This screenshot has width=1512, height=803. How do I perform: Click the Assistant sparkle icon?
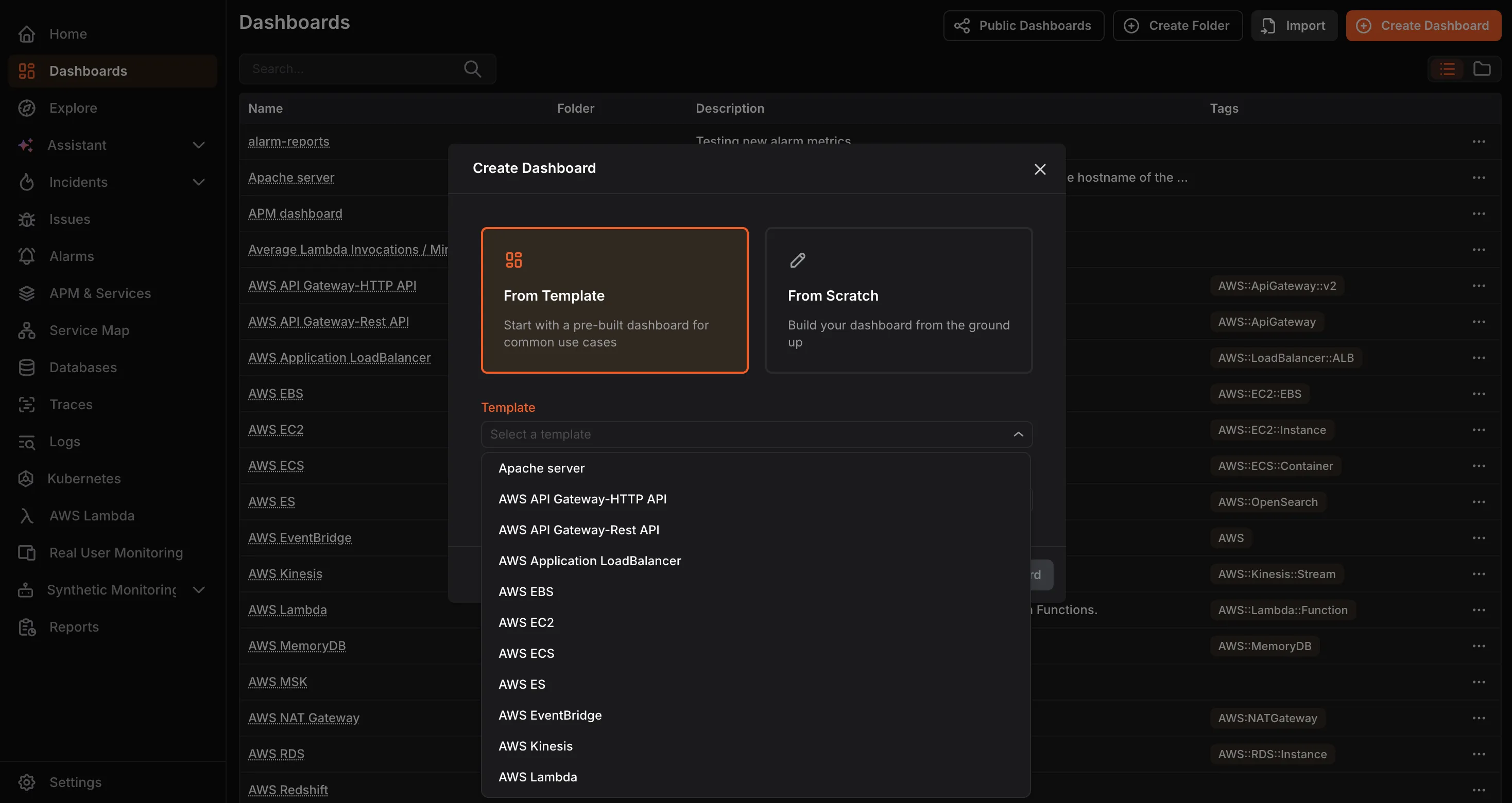pyautogui.click(x=26, y=145)
